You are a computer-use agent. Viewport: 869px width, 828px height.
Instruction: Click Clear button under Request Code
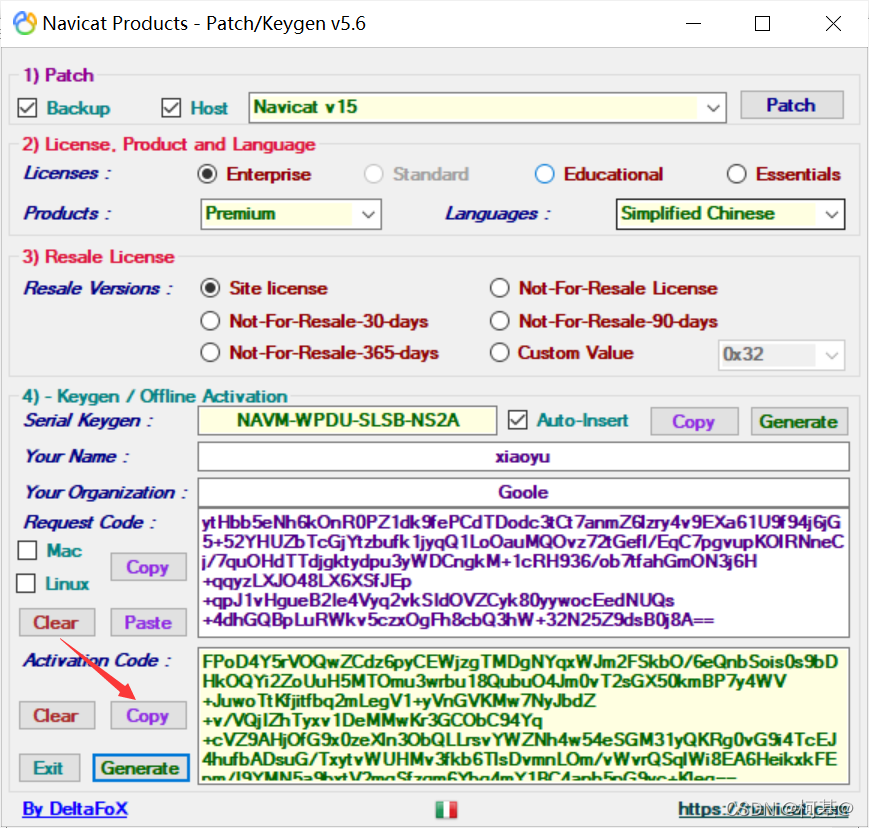point(57,622)
